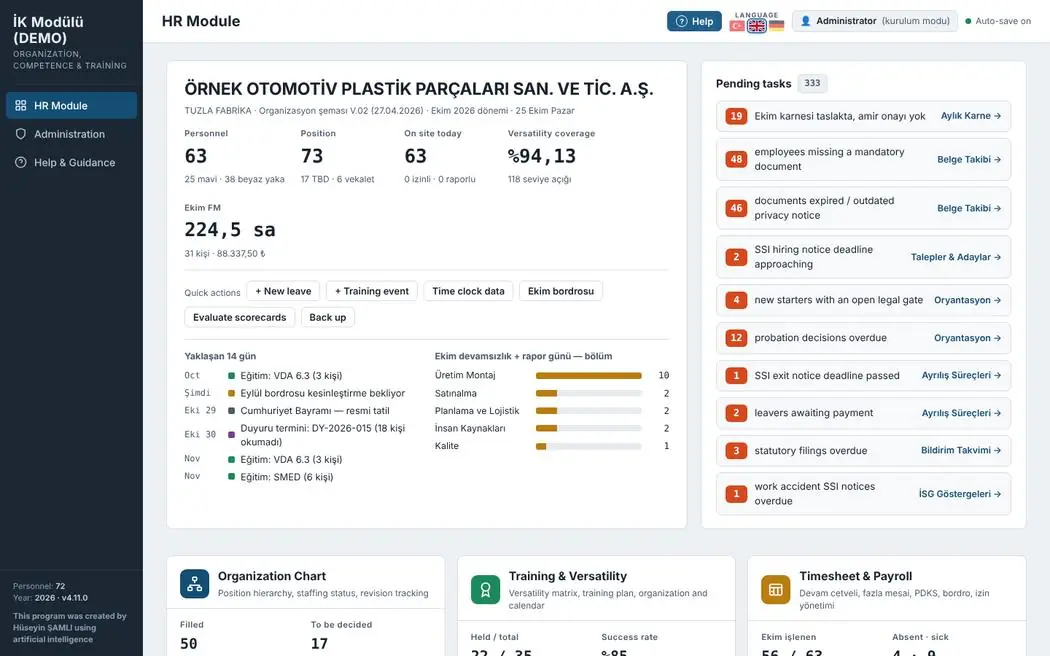
Task: Open Help & Guidance in the sidebar
Action: click(x=72, y=163)
